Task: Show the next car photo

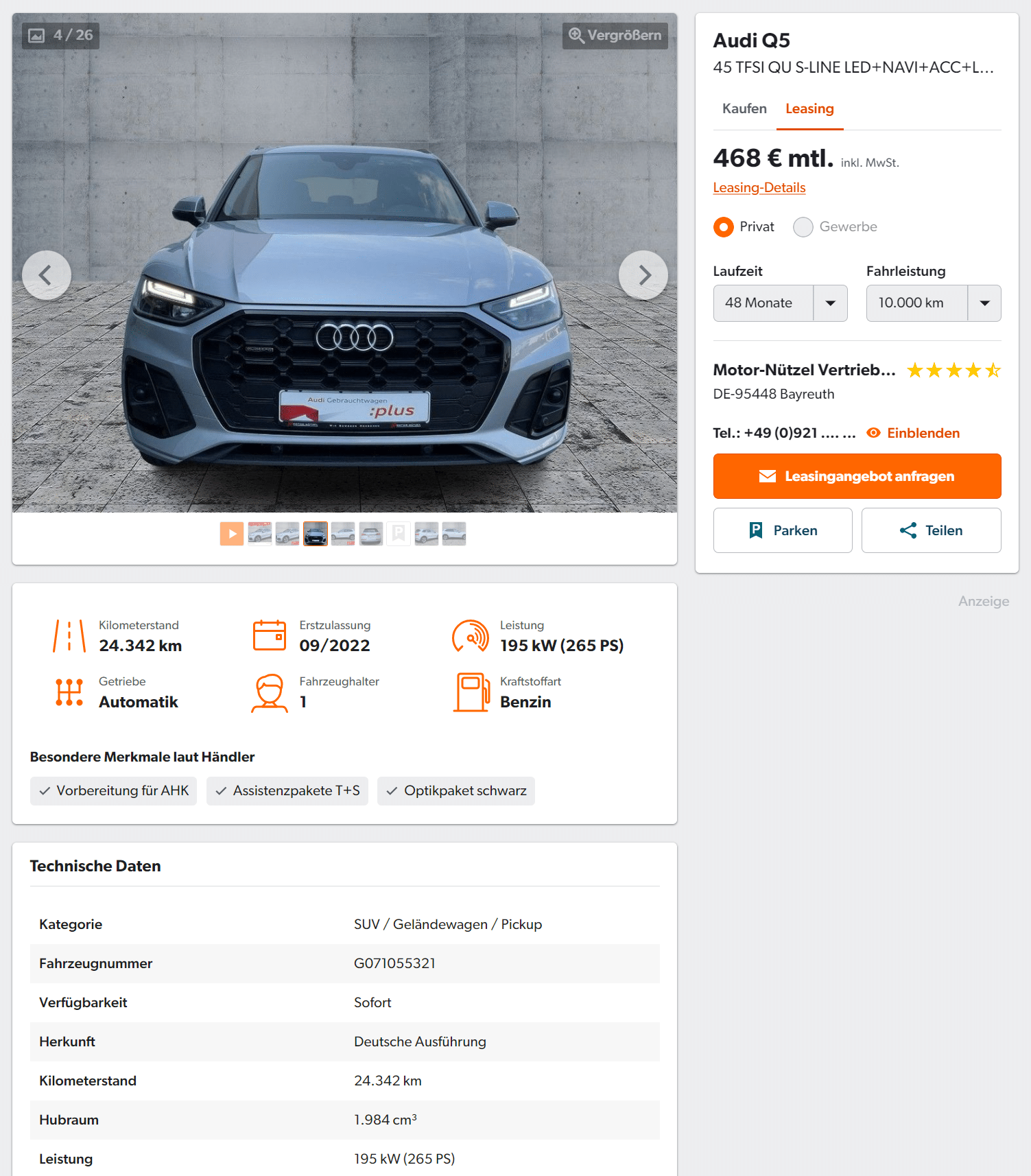Action: pos(643,275)
